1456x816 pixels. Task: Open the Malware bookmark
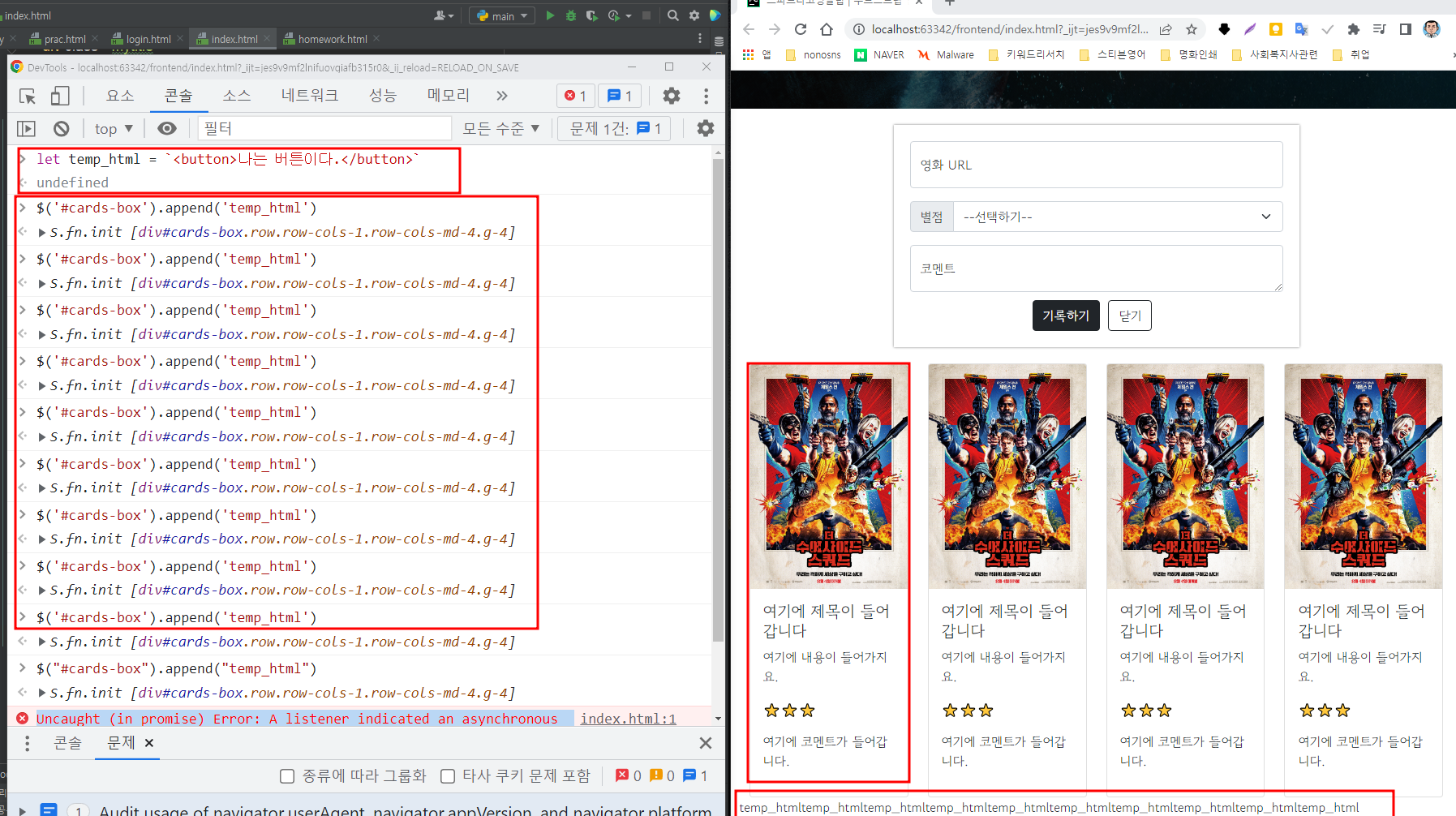pos(947,54)
